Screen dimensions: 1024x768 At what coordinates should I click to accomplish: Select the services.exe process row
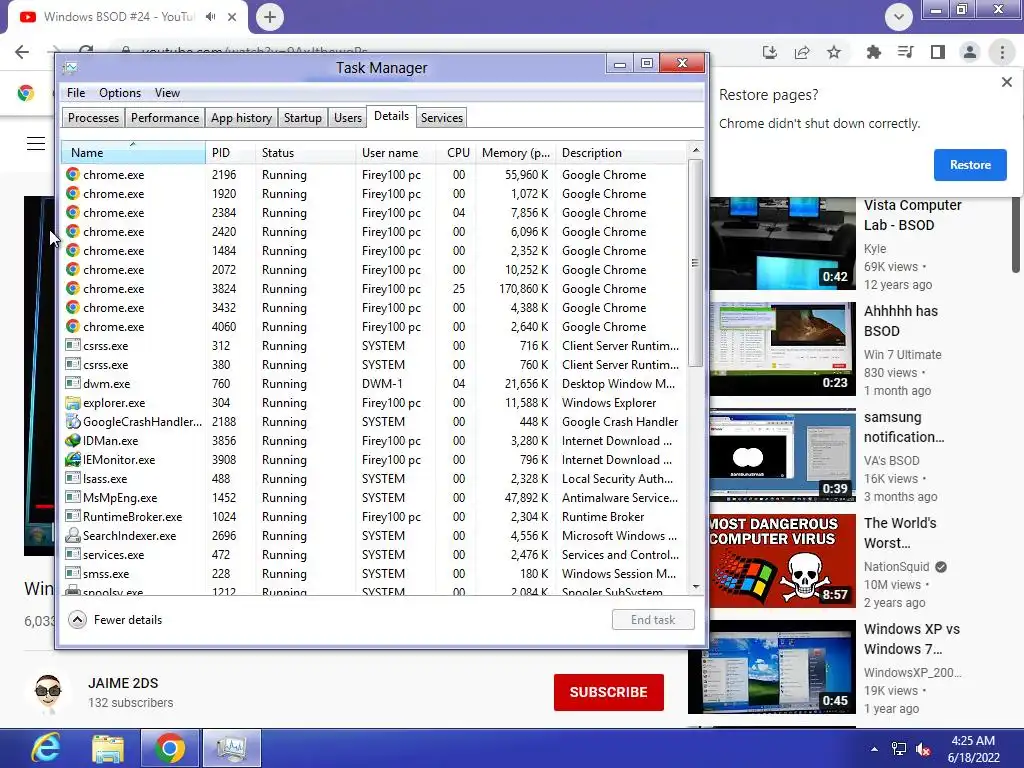[375, 555]
